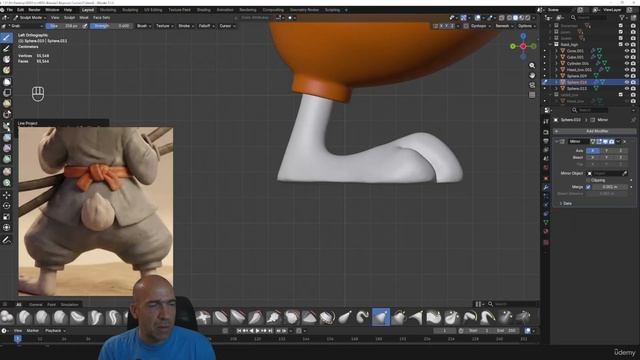Open the Face Sets menu
The height and width of the screenshot is (360, 640).
pos(102,18)
